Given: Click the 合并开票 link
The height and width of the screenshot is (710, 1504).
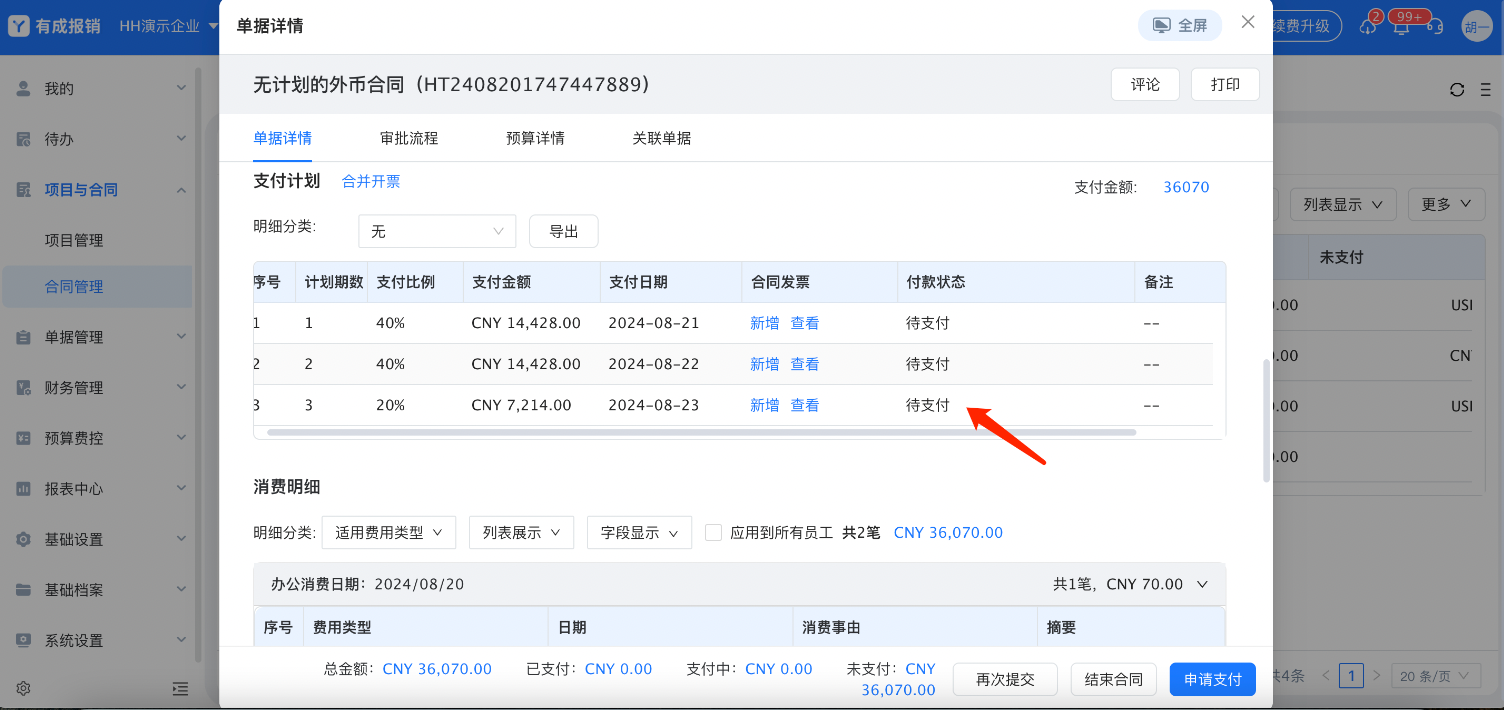Looking at the screenshot, I should 371,181.
